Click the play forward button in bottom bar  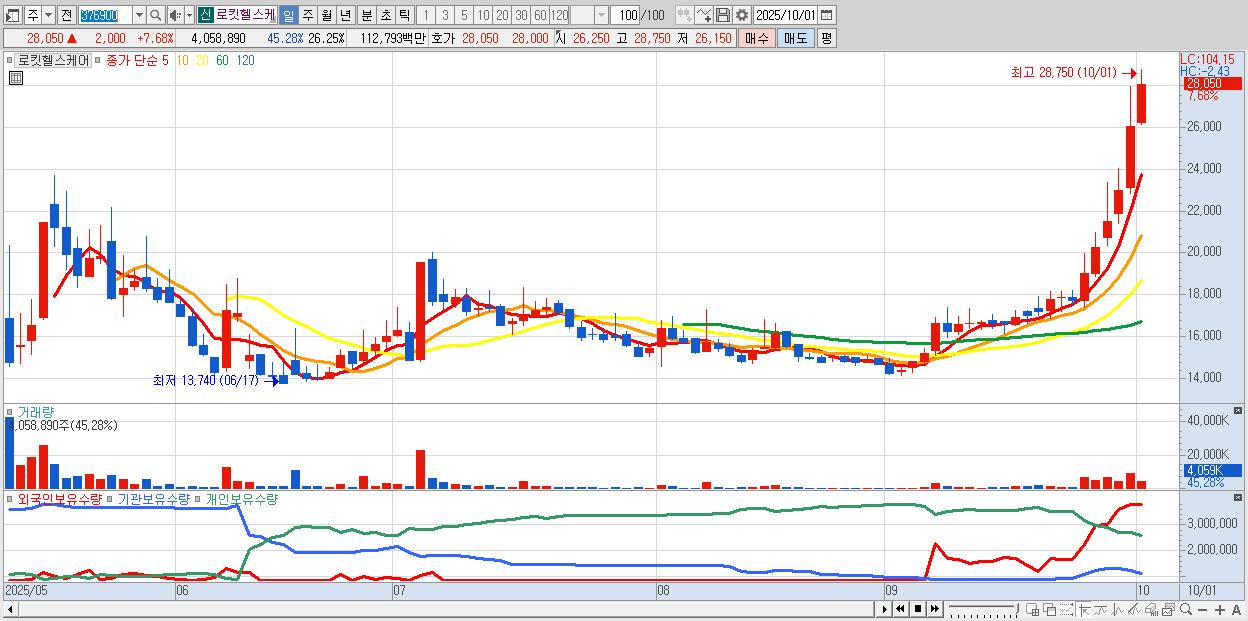pyautogui.click(x=885, y=609)
